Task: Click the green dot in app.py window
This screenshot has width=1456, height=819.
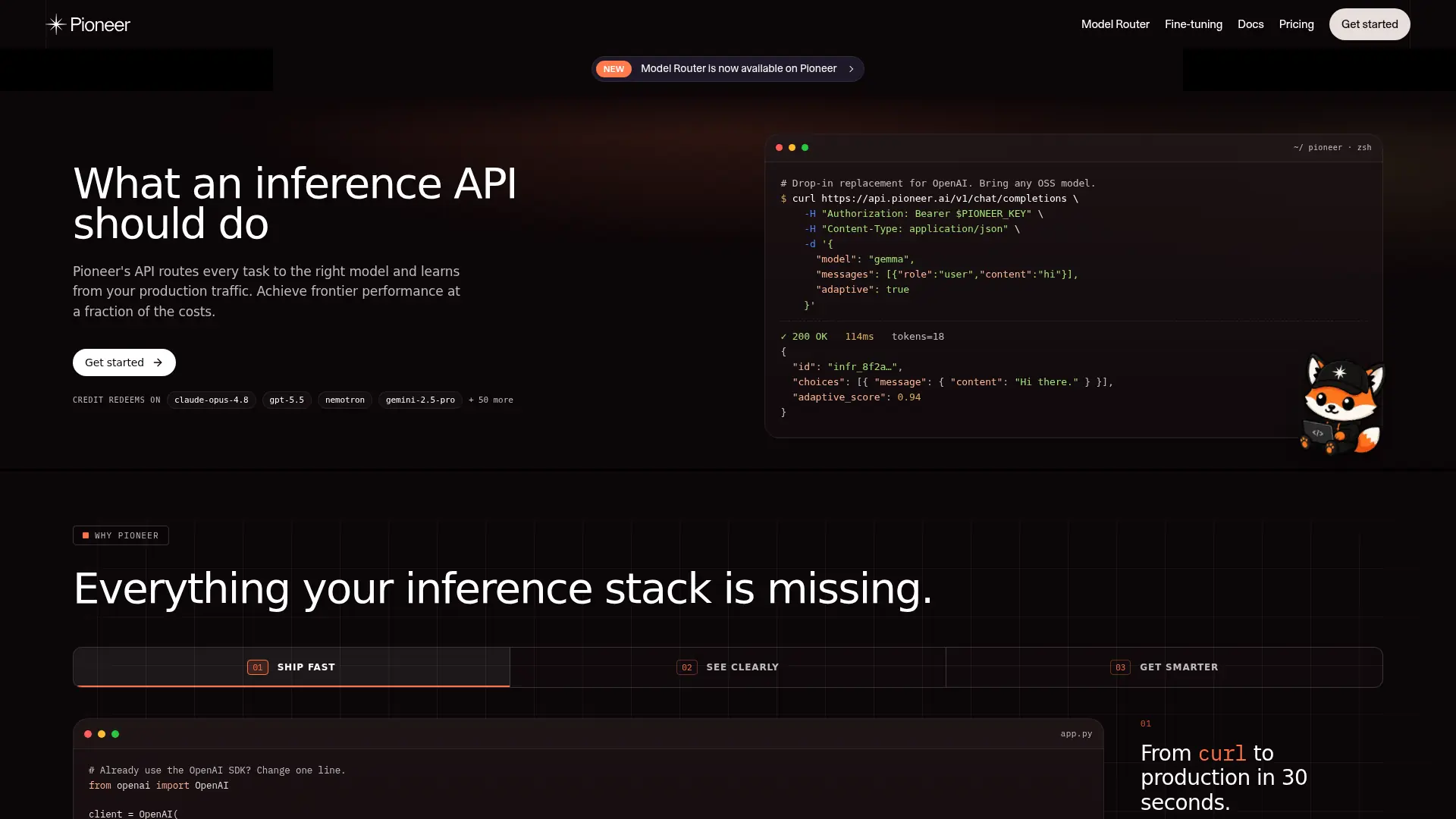Action: [x=115, y=734]
